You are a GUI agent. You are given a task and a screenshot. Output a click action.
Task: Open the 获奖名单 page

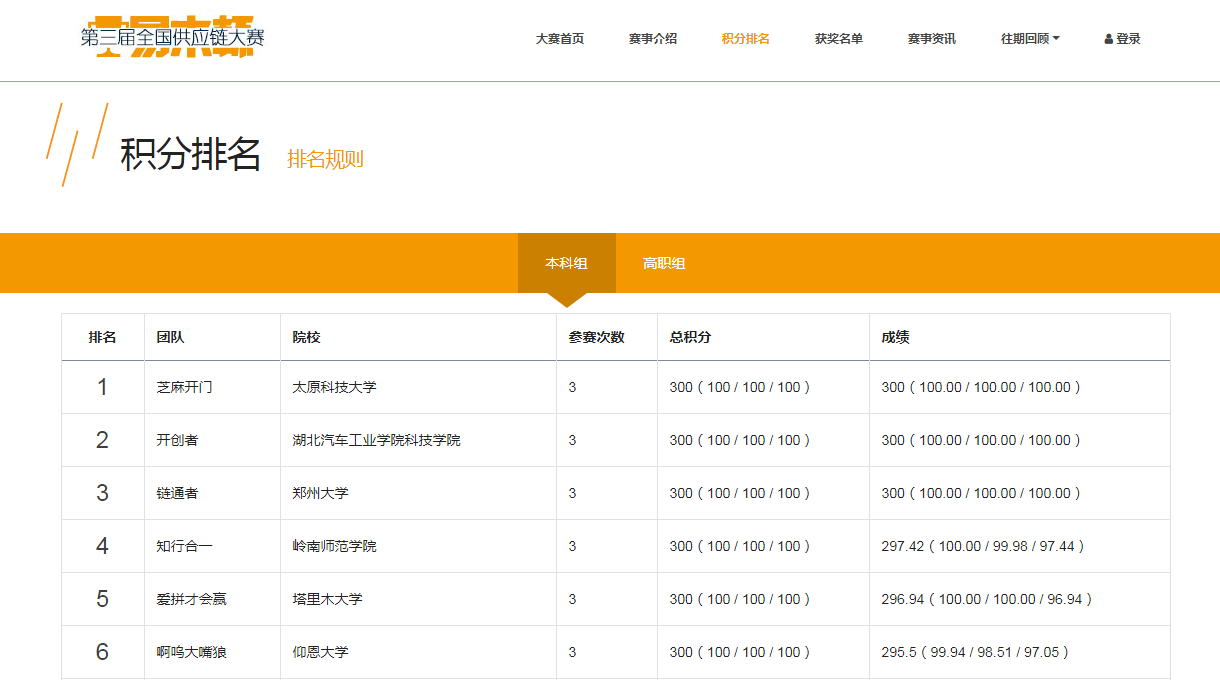coord(838,39)
